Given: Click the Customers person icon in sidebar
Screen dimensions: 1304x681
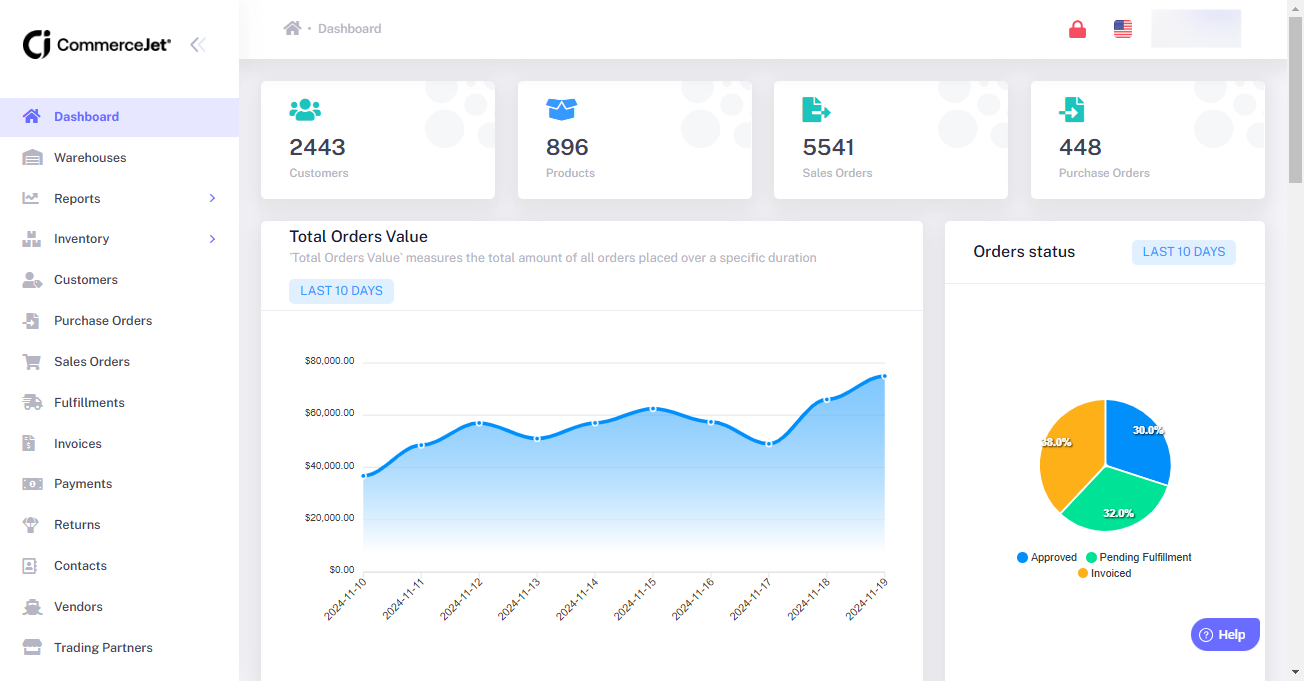Looking at the screenshot, I should coord(32,280).
